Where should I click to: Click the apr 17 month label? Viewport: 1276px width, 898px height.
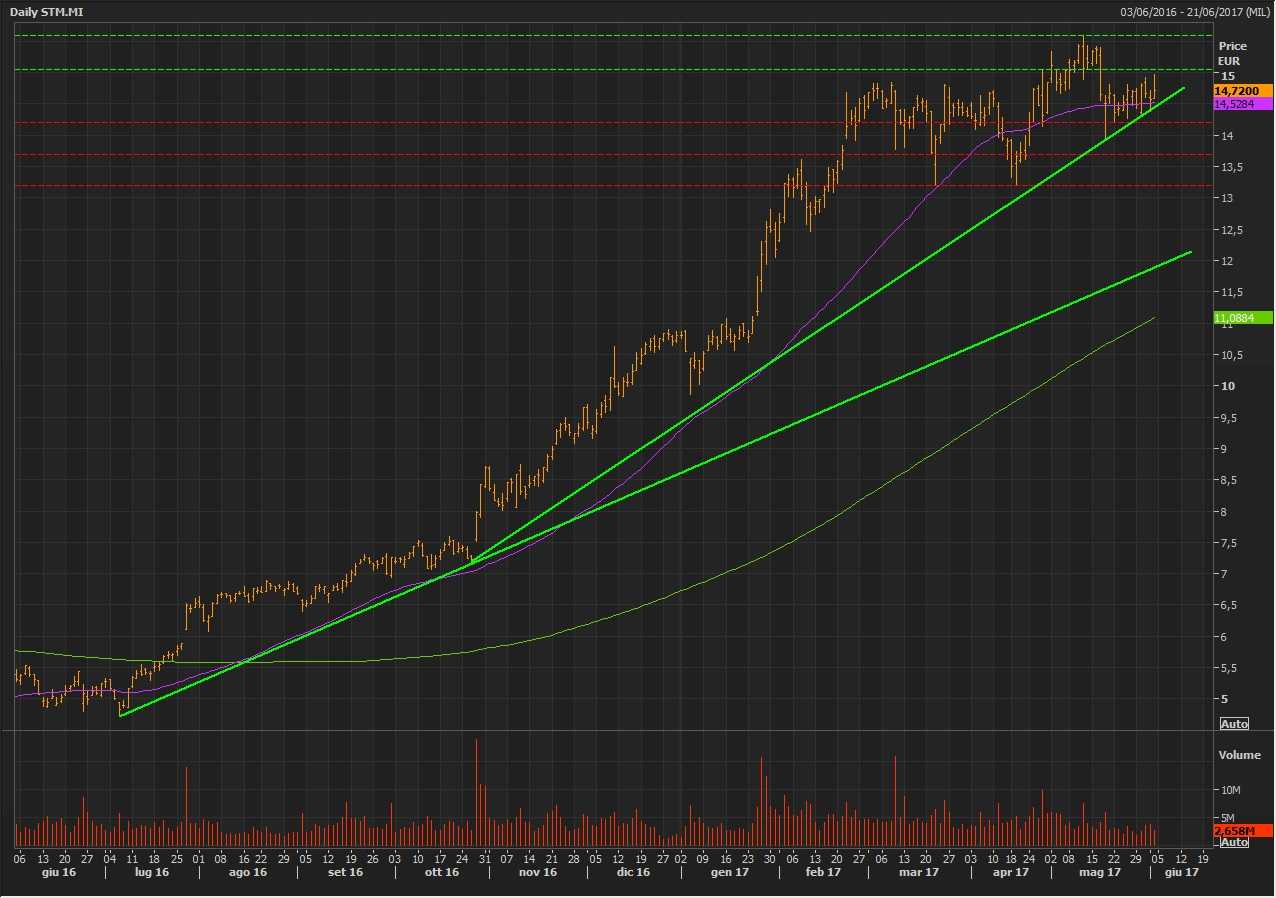[x=1011, y=873]
